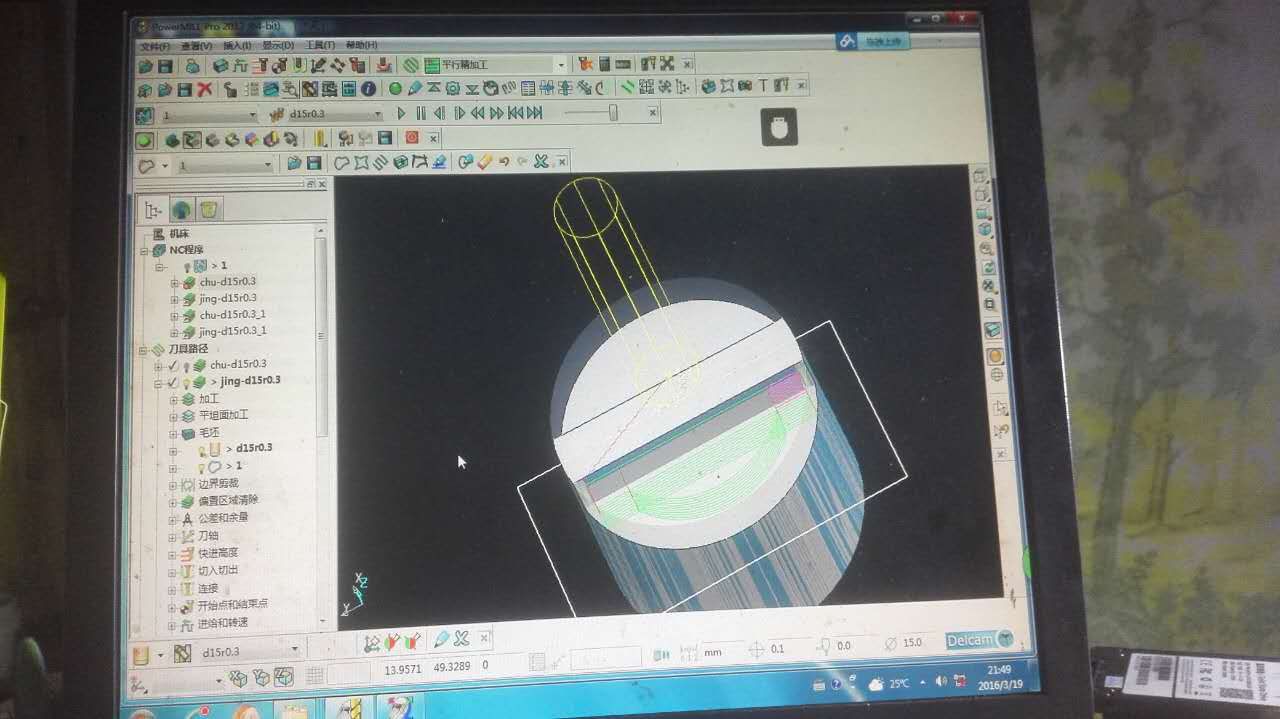Select the 快进高度 tree item
Viewport: 1280px width, 719px height.
click(217, 553)
